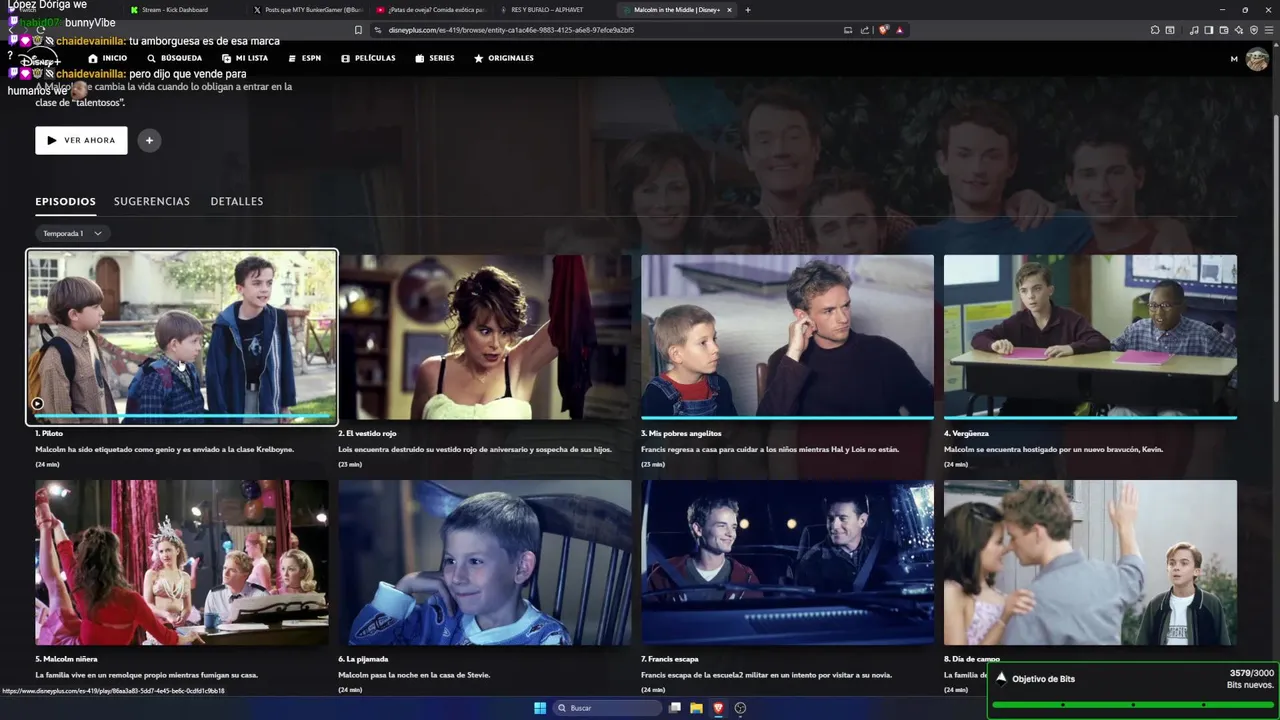Open the INICIO home icon link
The height and width of the screenshot is (720, 1280).
pyautogui.click(x=108, y=58)
